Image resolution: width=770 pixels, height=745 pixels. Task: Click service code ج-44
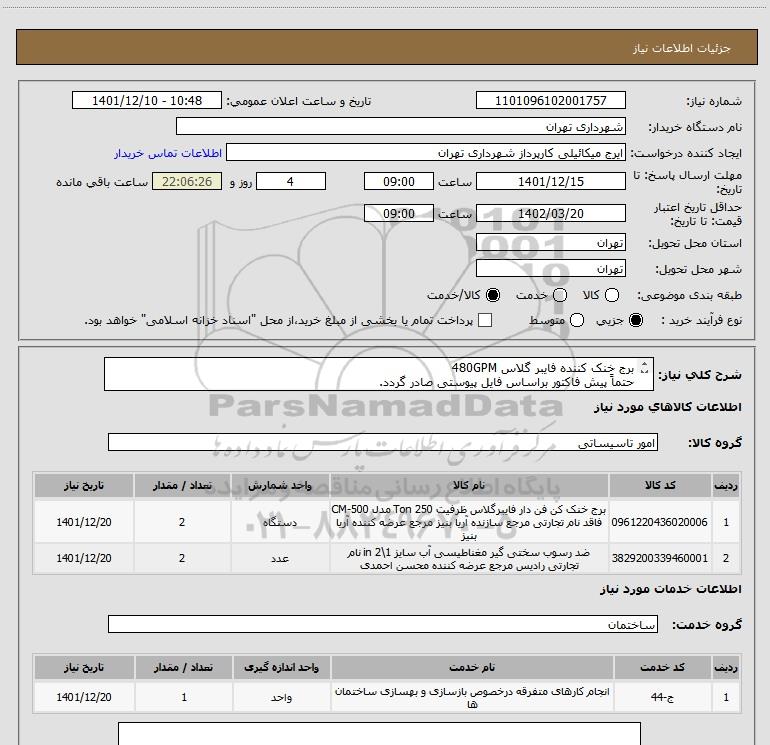click(662, 697)
